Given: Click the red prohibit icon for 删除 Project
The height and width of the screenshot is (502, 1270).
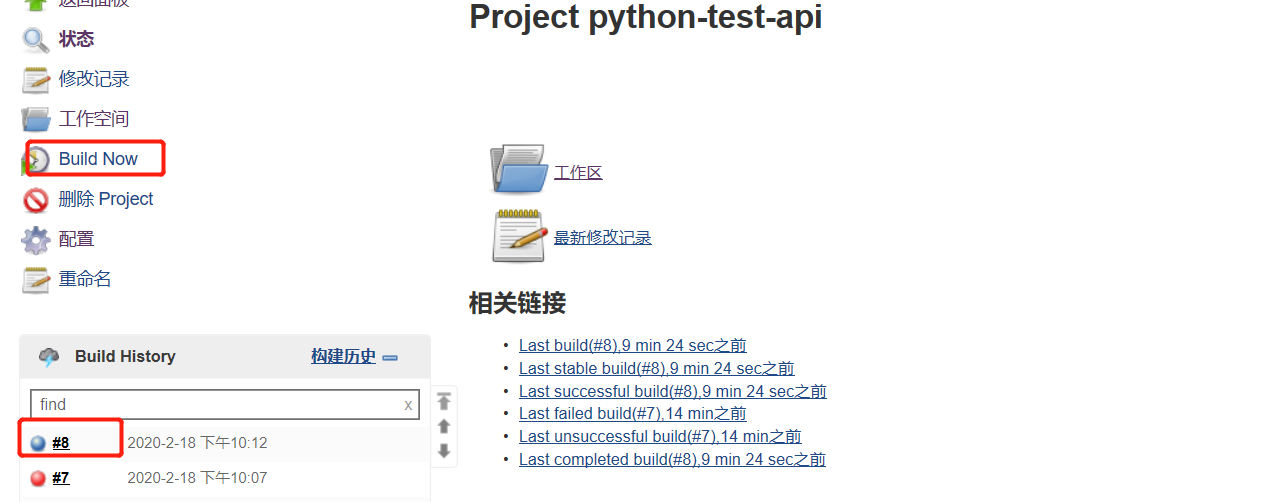Looking at the screenshot, I should pos(36,200).
